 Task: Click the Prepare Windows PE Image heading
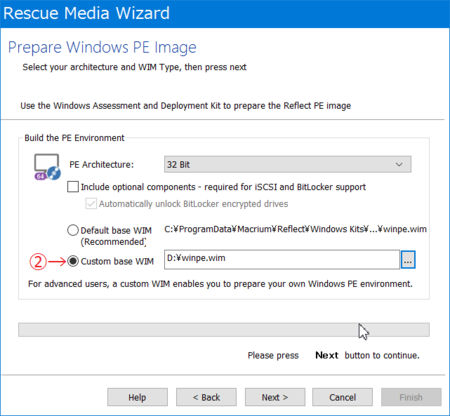coord(102,47)
